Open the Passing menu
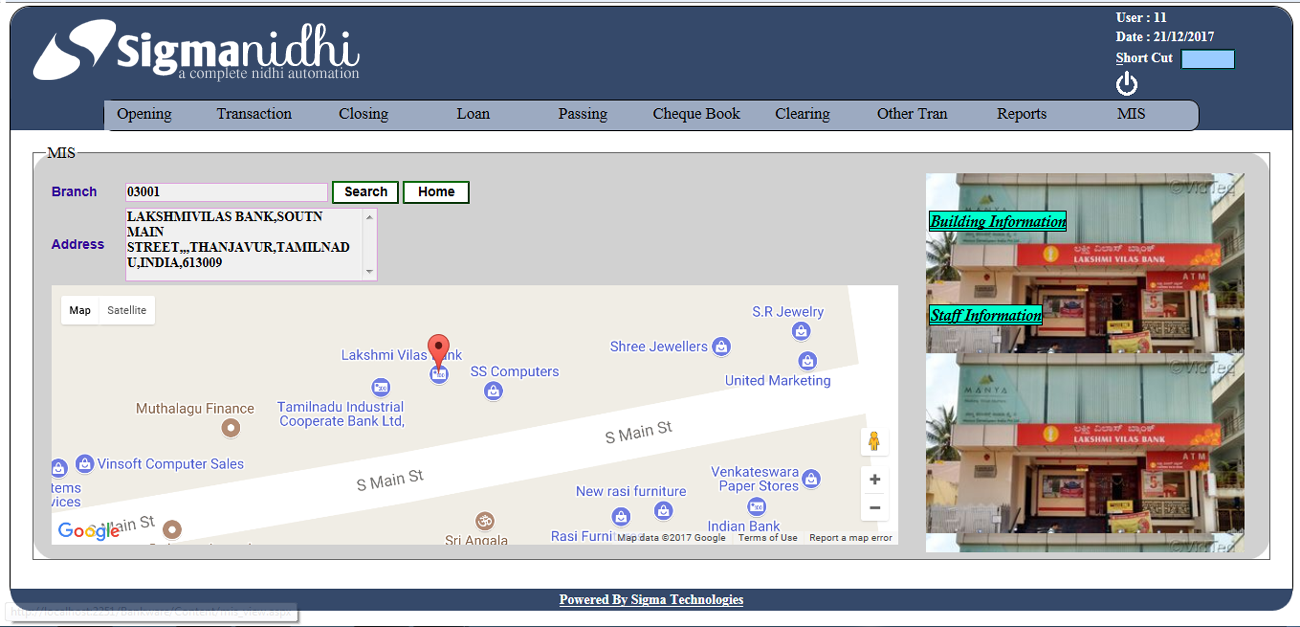Image resolution: width=1300 pixels, height=627 pixels. pos(583,114)
